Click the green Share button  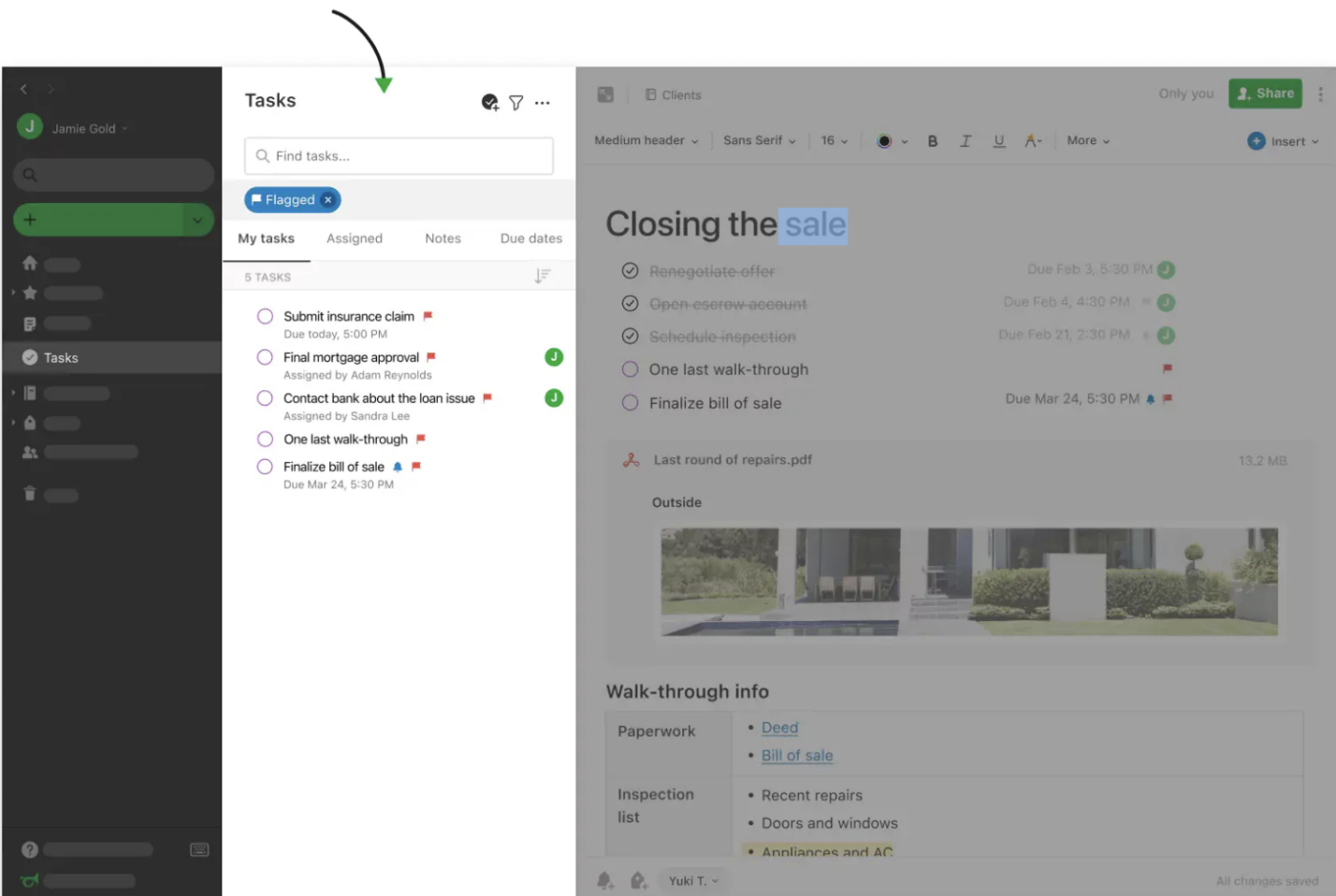pos(1264,94)
